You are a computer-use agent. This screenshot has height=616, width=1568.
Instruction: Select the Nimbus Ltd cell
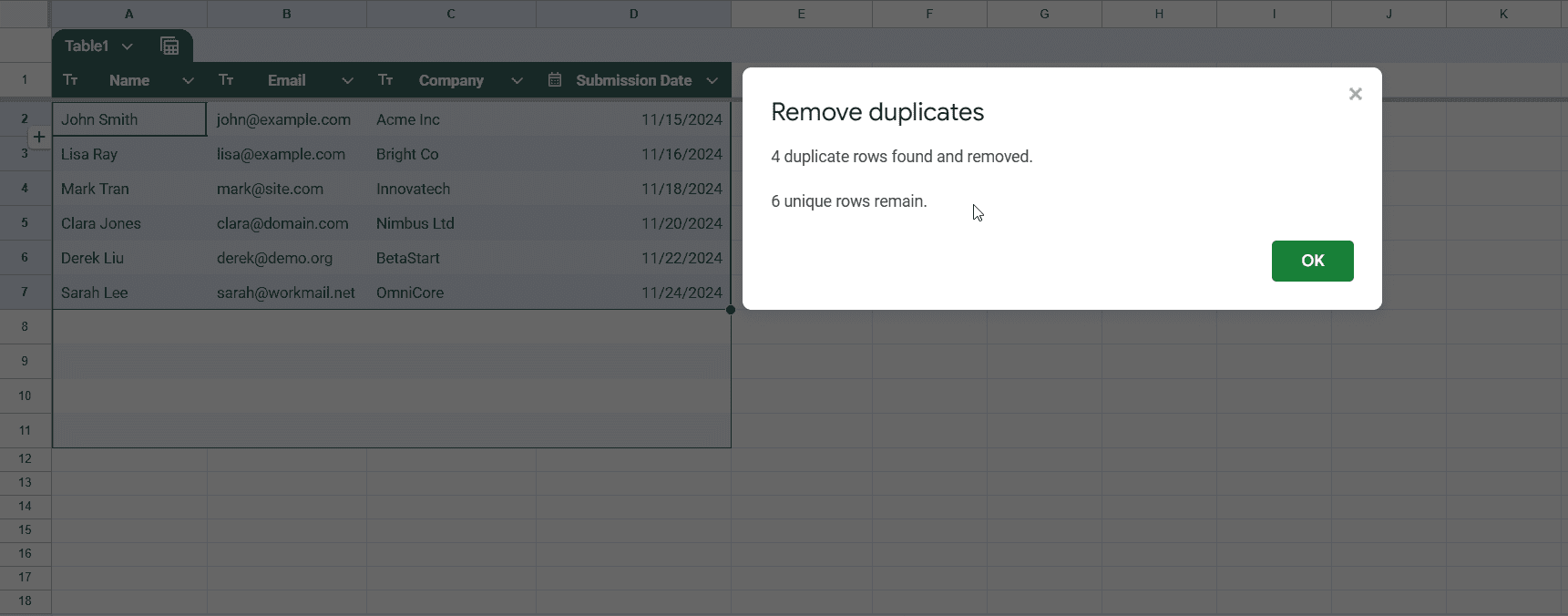pyautogui.click(x=451, y=223)
